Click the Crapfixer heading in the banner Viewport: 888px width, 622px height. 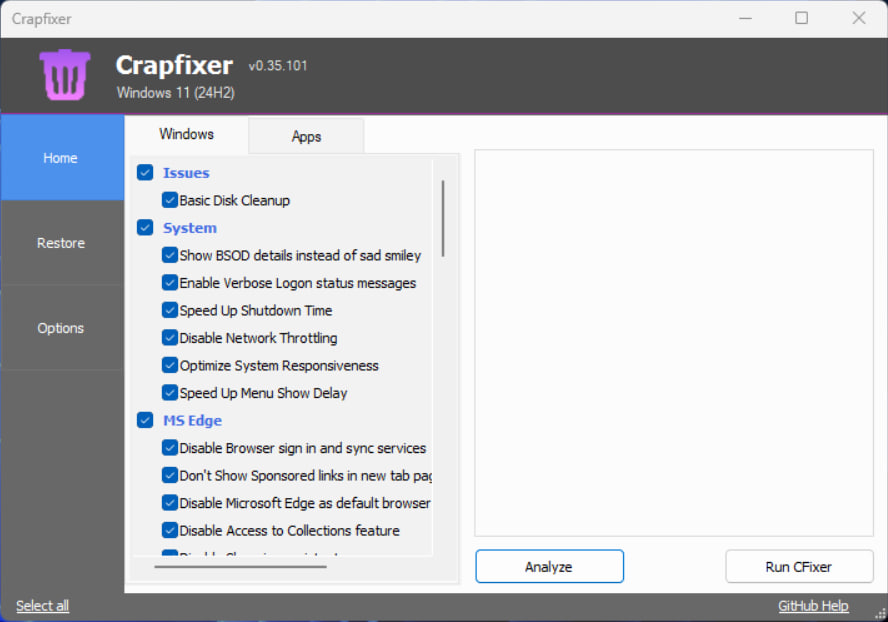pyautogui.click(x=174, y=66)
